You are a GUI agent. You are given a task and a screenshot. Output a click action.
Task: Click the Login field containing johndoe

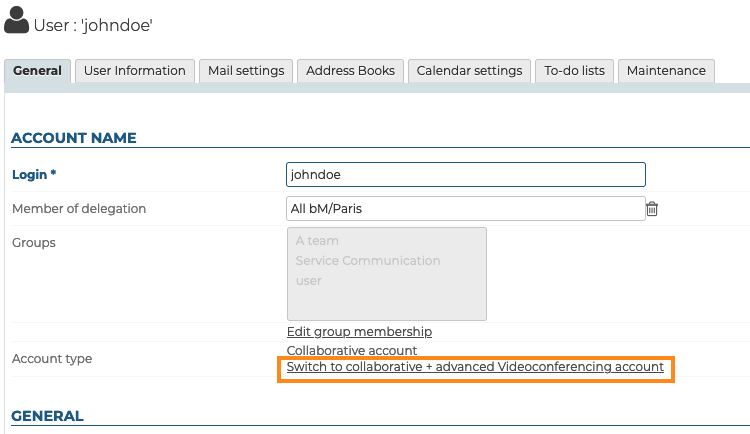click(x=465, y=174)
